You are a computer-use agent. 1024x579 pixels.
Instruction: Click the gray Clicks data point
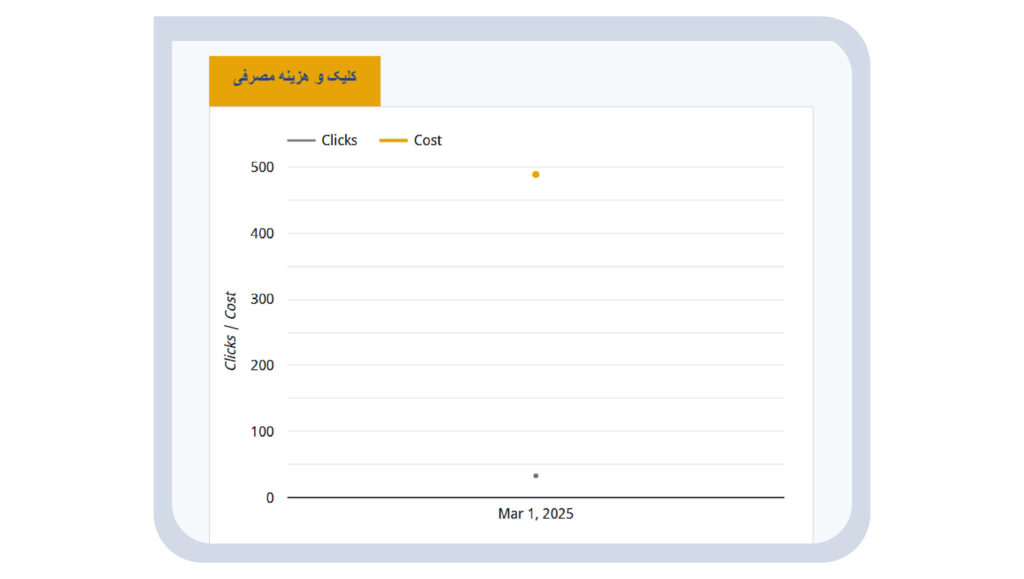536,476
